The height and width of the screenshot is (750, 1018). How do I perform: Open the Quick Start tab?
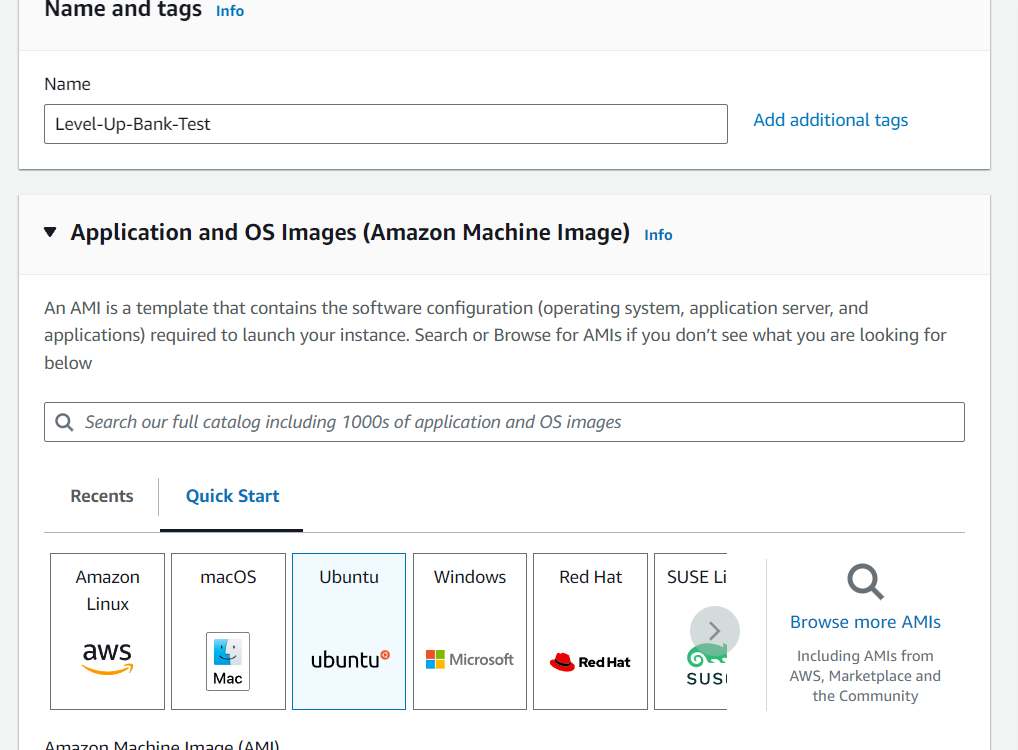coord(231,495)
